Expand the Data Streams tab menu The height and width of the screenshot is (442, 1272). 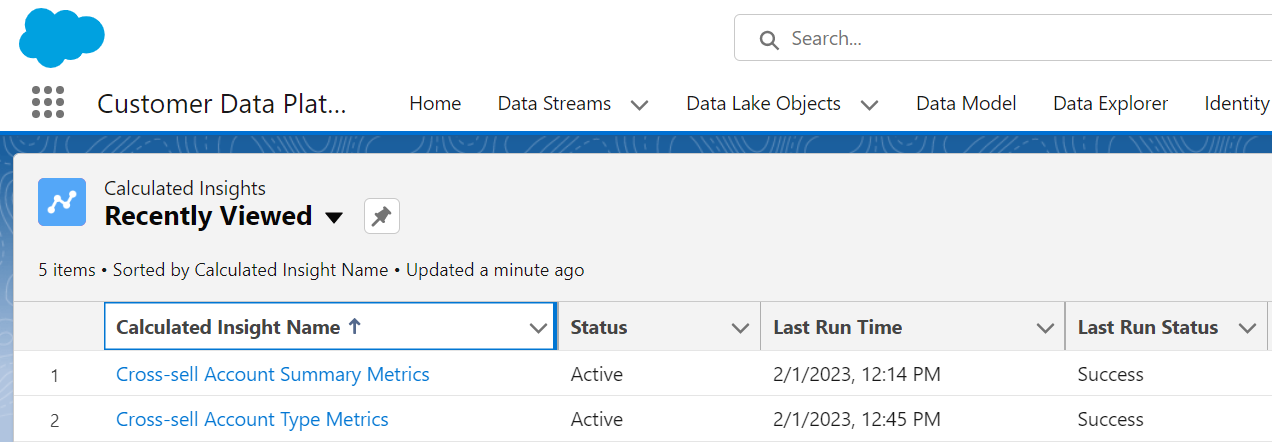[x=640, y=104]
